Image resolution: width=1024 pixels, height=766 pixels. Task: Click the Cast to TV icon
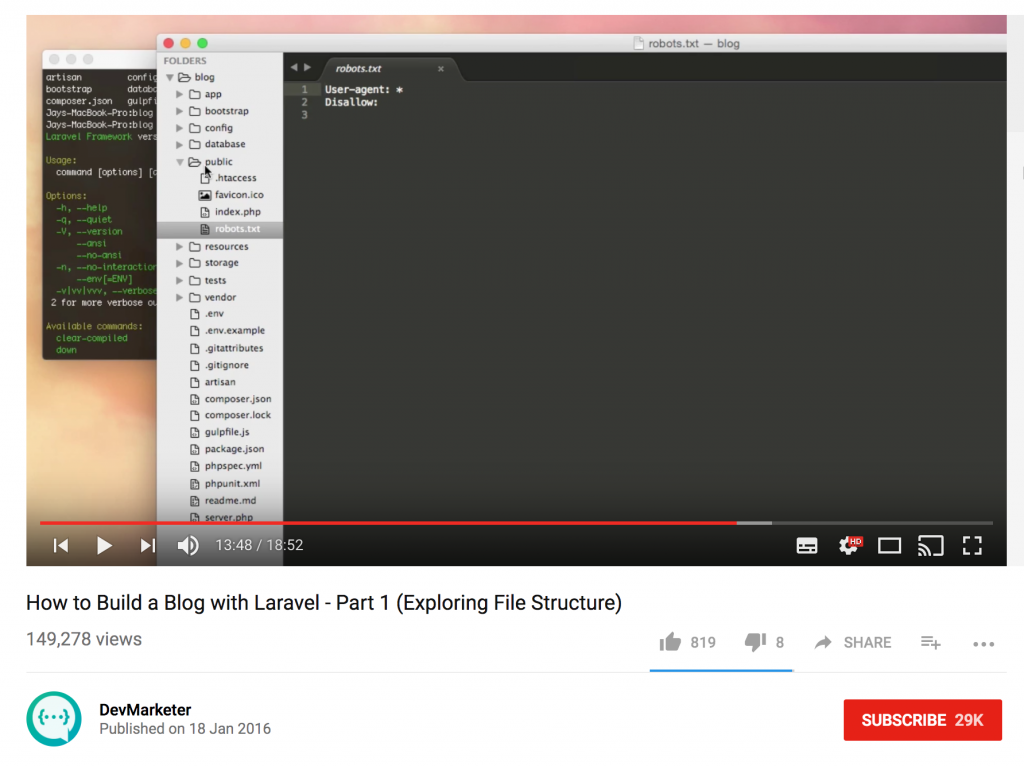pos(930,545)
